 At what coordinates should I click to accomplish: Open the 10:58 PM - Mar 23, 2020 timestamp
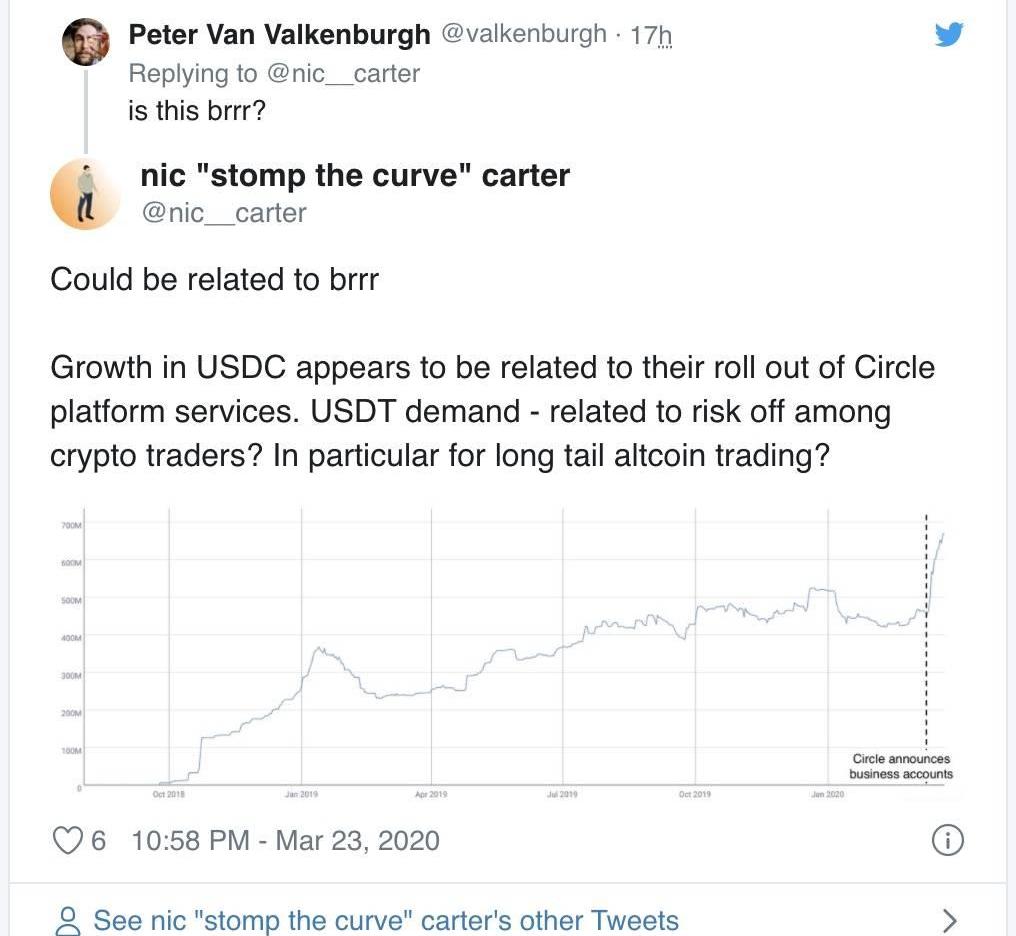click(285, 840)
